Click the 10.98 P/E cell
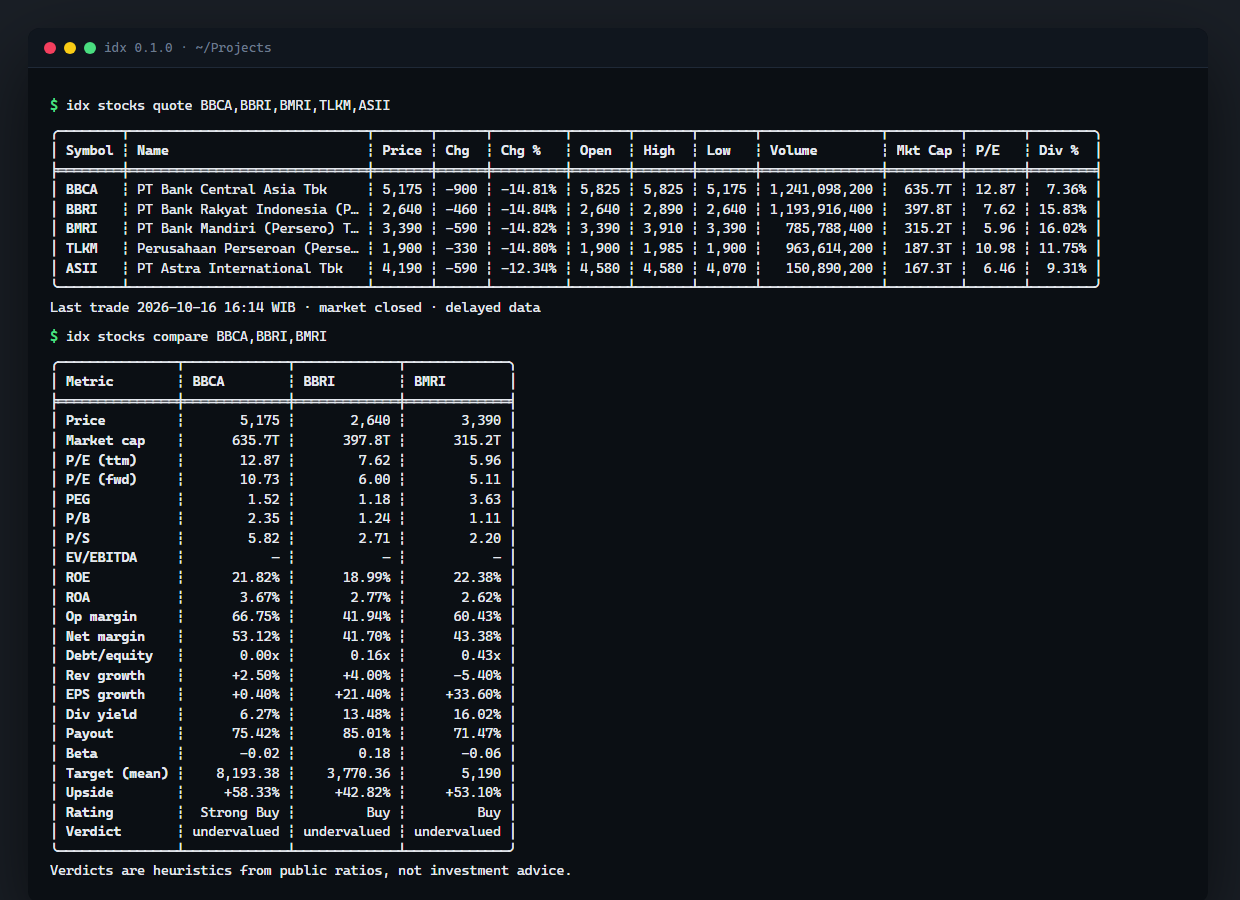Viewport: 1240px width, 900px height. (996, 248)
